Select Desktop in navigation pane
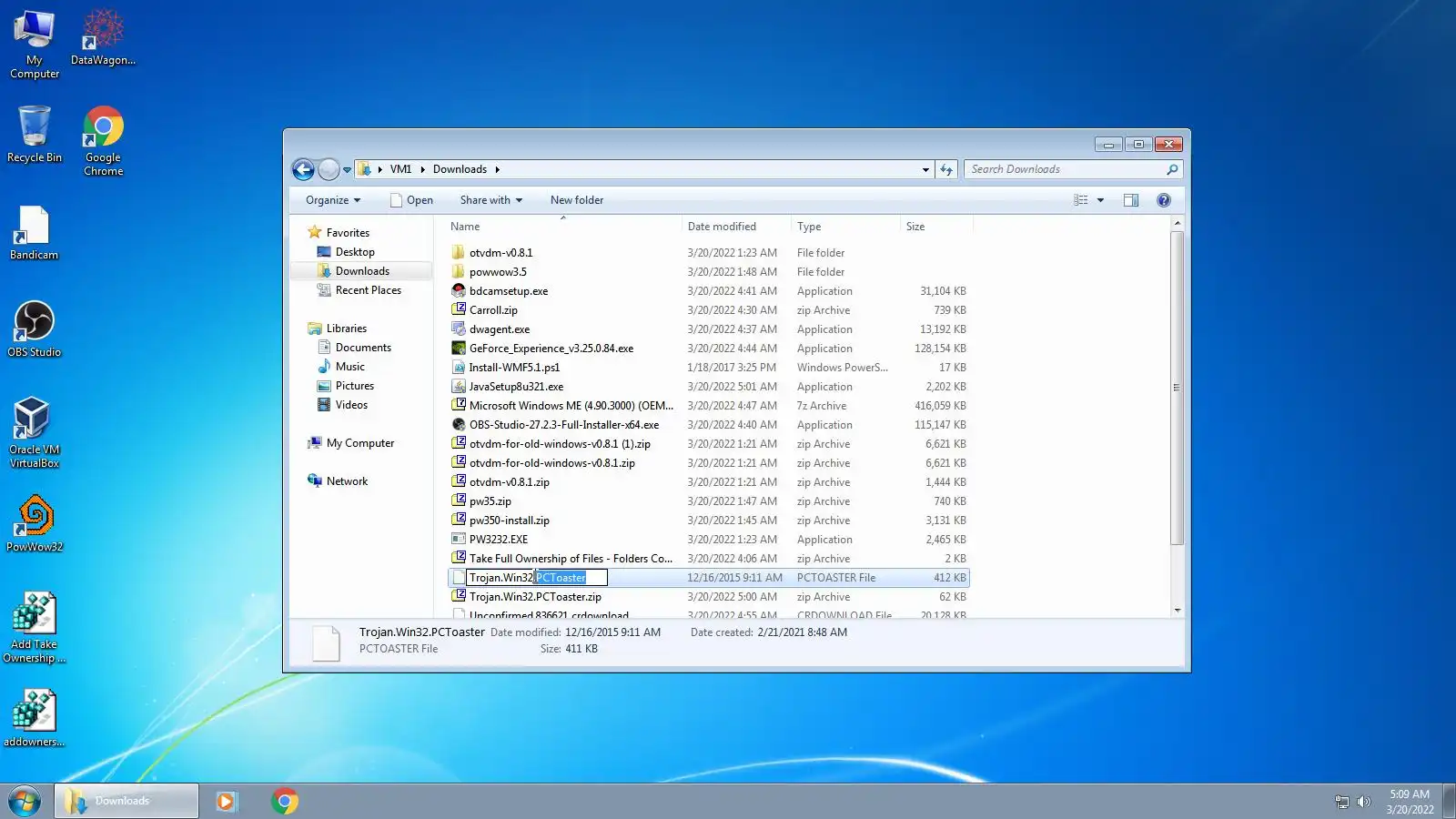This screenshot has width=1456, height=819. 346,252
